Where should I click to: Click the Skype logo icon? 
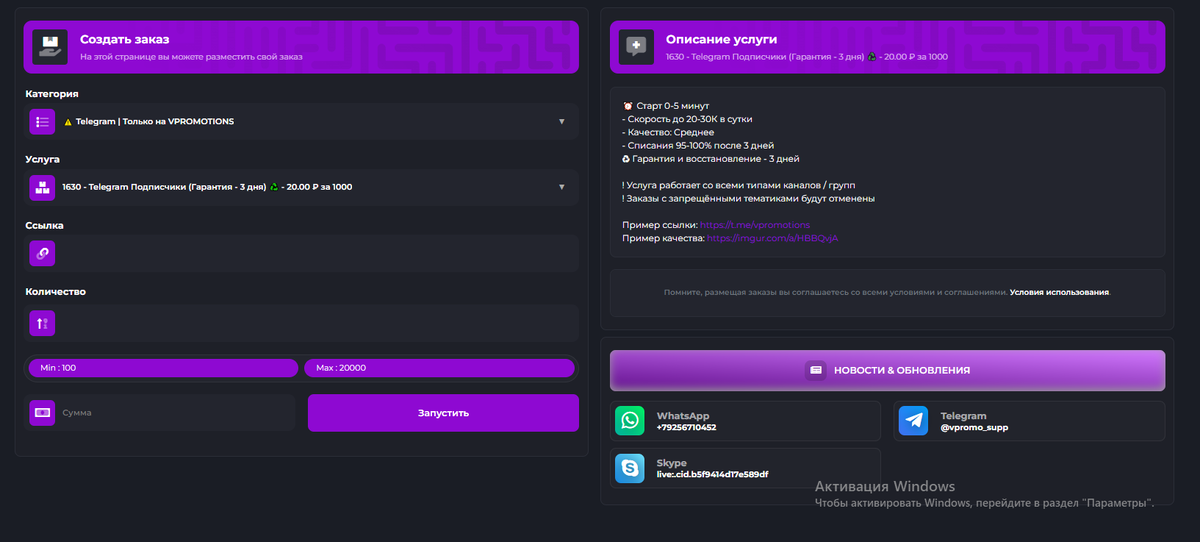click(630, 468)
